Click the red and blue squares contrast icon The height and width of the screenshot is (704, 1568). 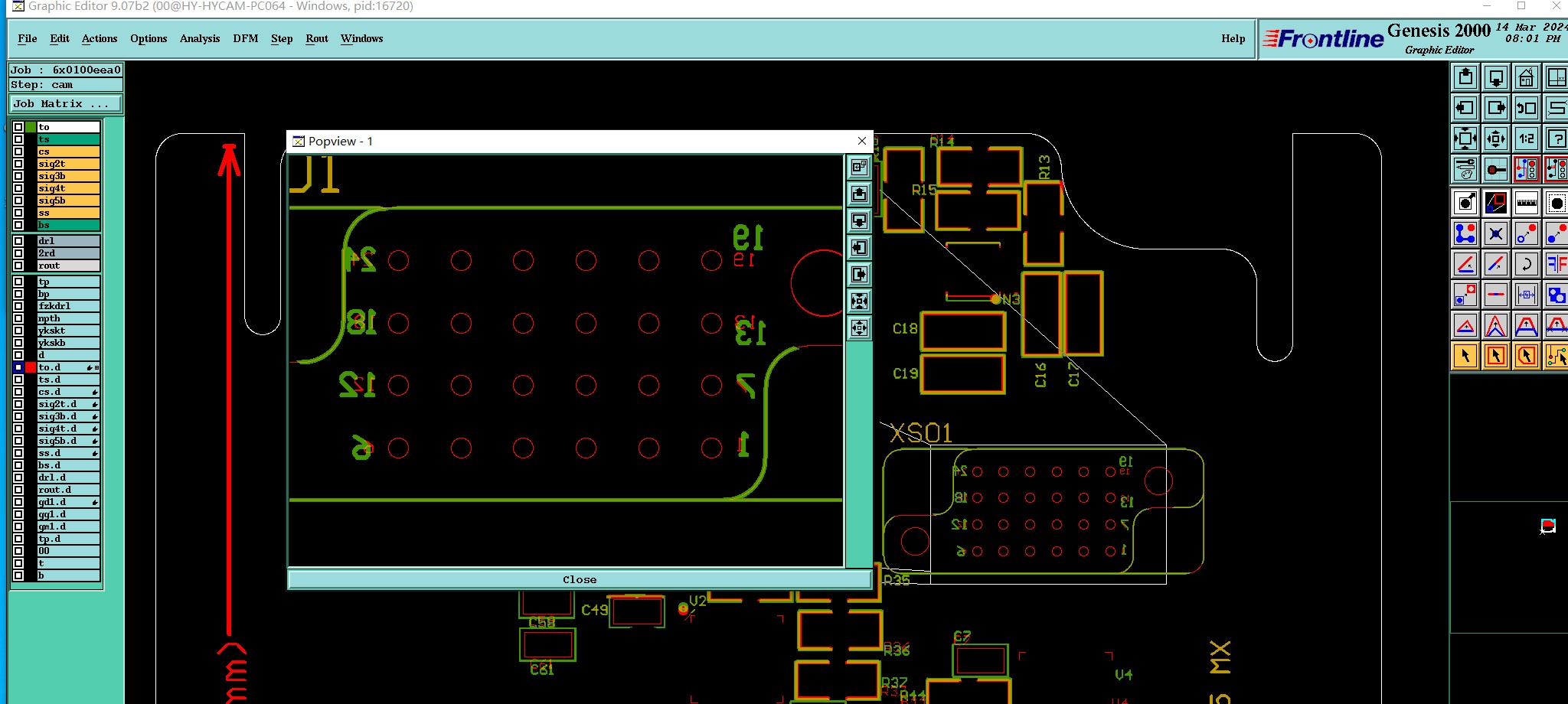[x=1496, y=203]
